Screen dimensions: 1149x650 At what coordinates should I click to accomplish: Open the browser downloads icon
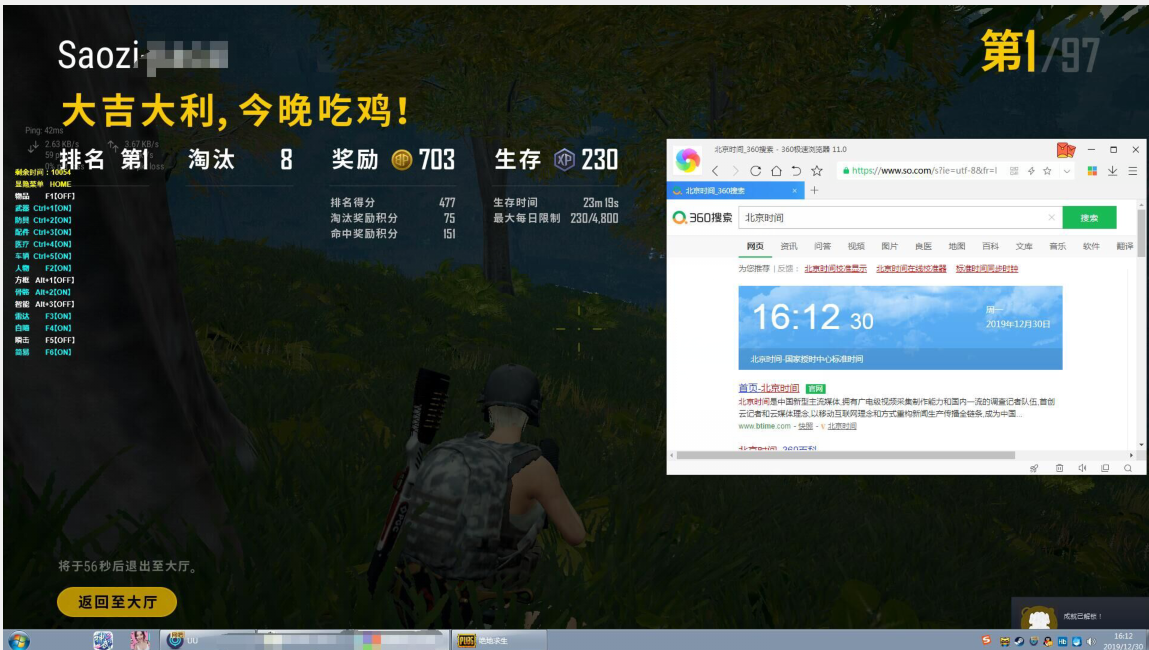click(1112, 171)
